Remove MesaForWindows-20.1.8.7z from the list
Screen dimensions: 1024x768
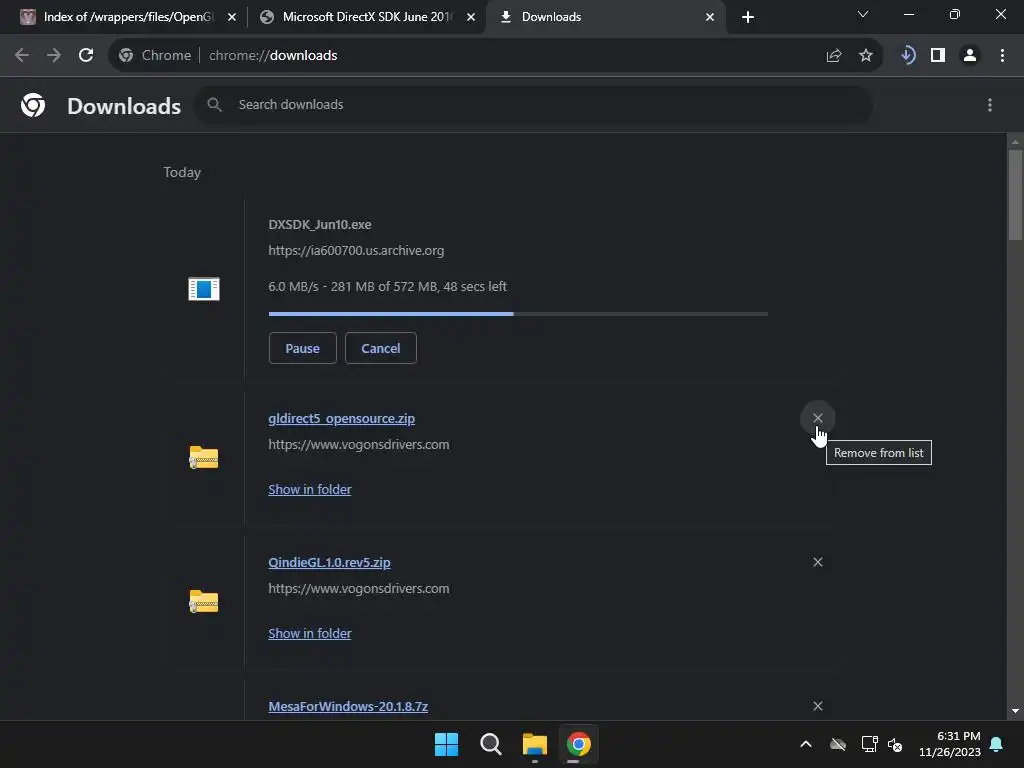[818, 706]
